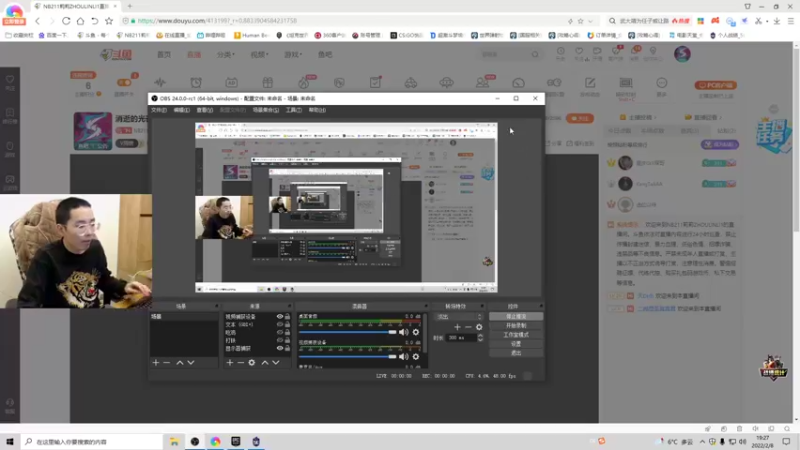Screen dimensions: 800x450
Task: Remove the selected scene with the minus icon
Action: pyautogui.click(x=167, y=362)
